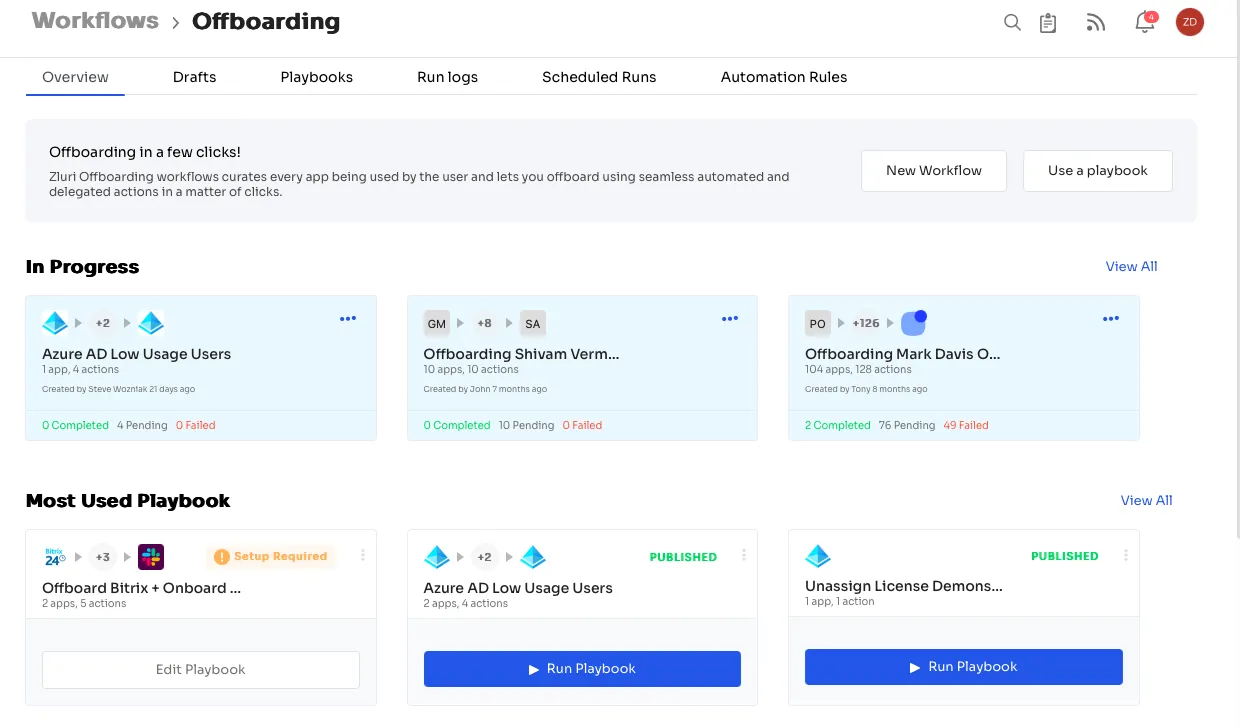
Task: Click Azure icon in Unassign License playbook card
Action: click(x=818, y=557)
